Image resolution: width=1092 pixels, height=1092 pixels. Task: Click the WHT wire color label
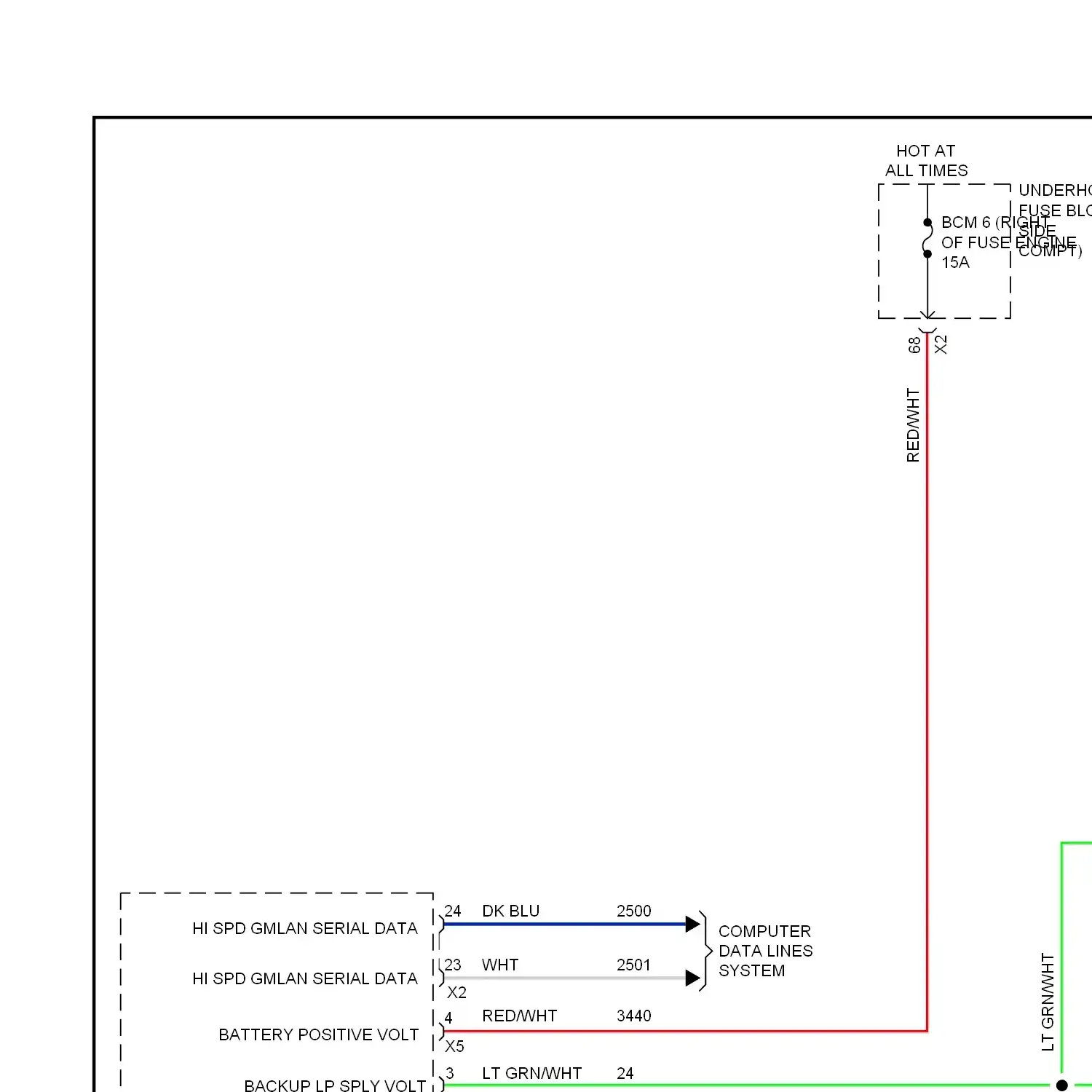(x=500, y=965)
